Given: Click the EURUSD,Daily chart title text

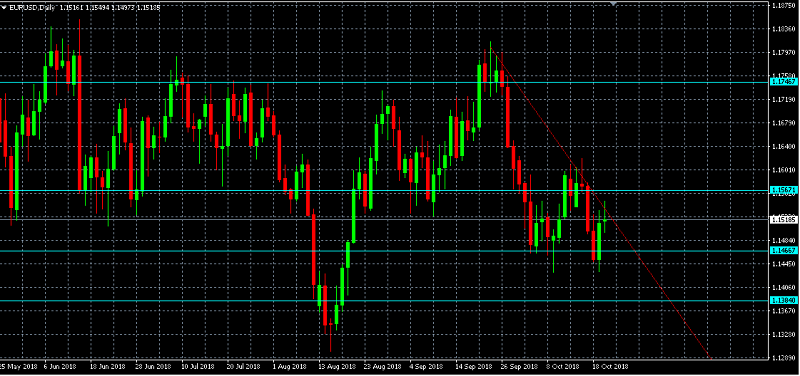Looking at the screenshot, I should click(32, 8).
